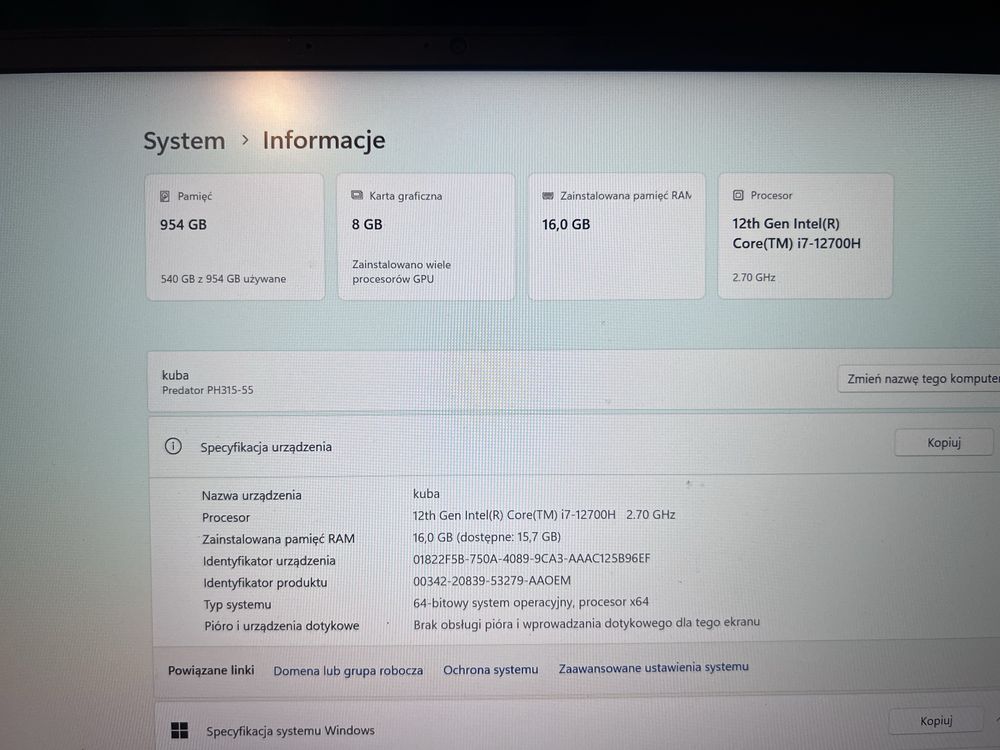This screenshot has width=1000, height=750.
Task: Select the Identyfikator produktu value 00342-20839-53279-AAOEM
Action: pos(492,580)
